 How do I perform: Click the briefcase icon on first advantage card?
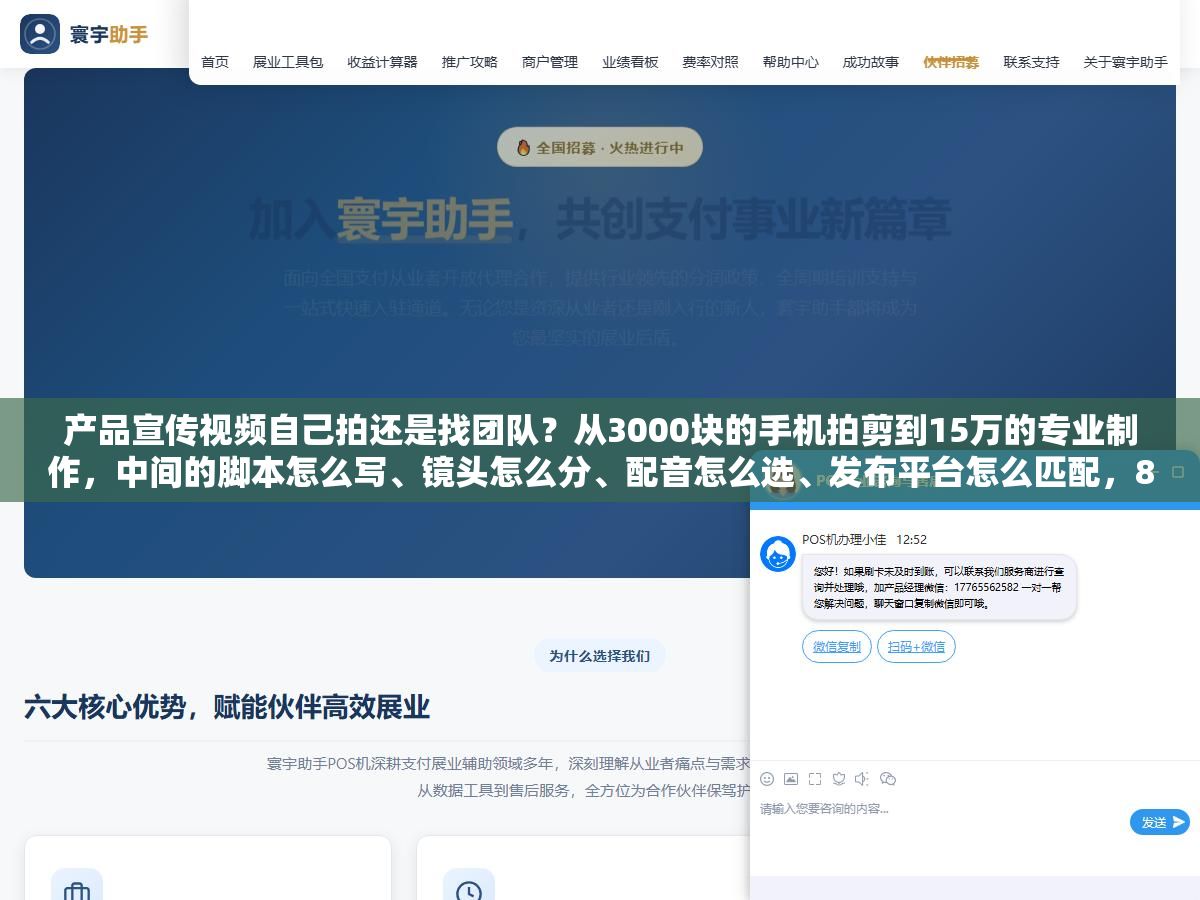coord(77,890)
